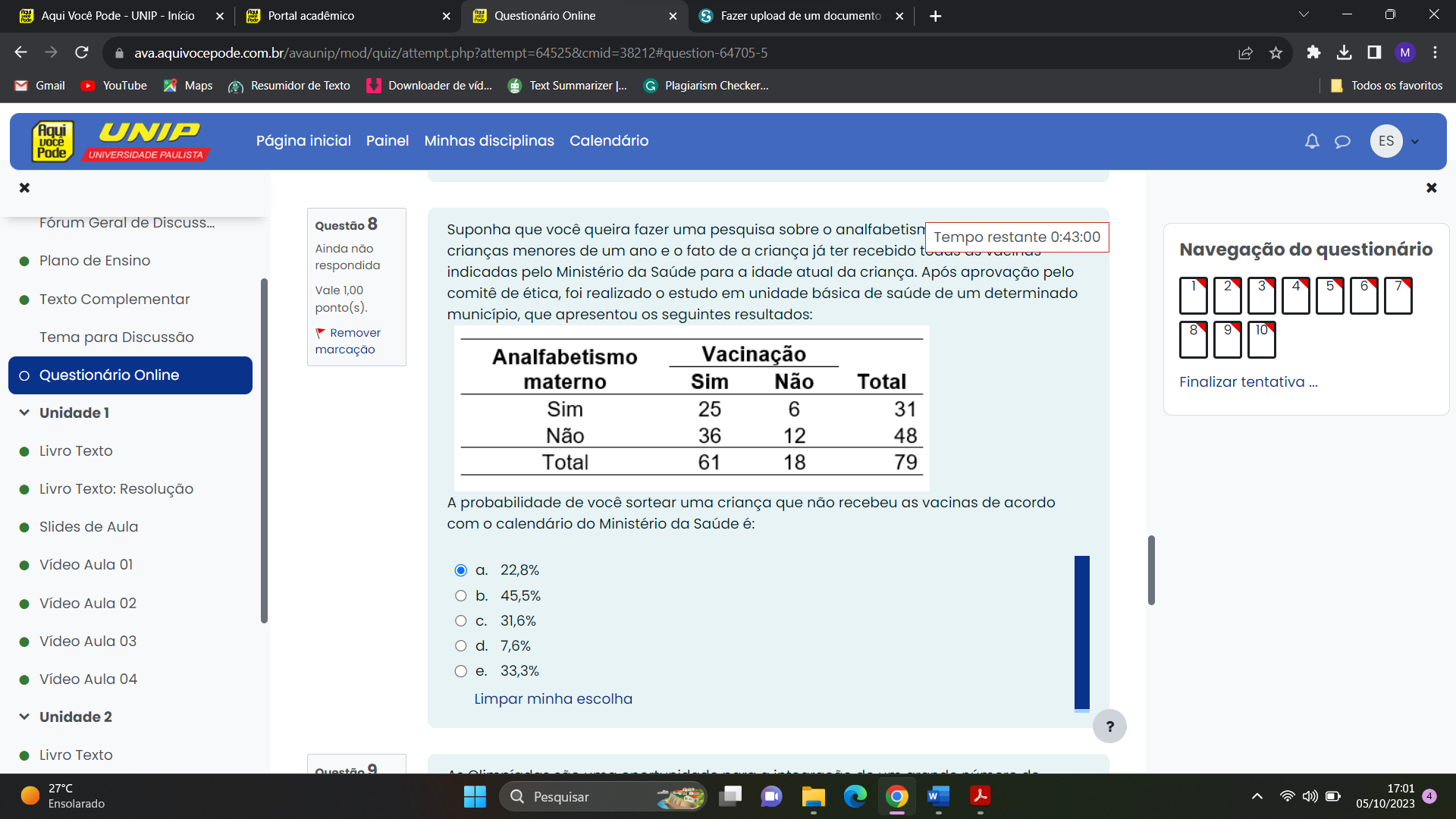
Task: Jump to question 10 in navigation
Action: (x=1261, y=340)
